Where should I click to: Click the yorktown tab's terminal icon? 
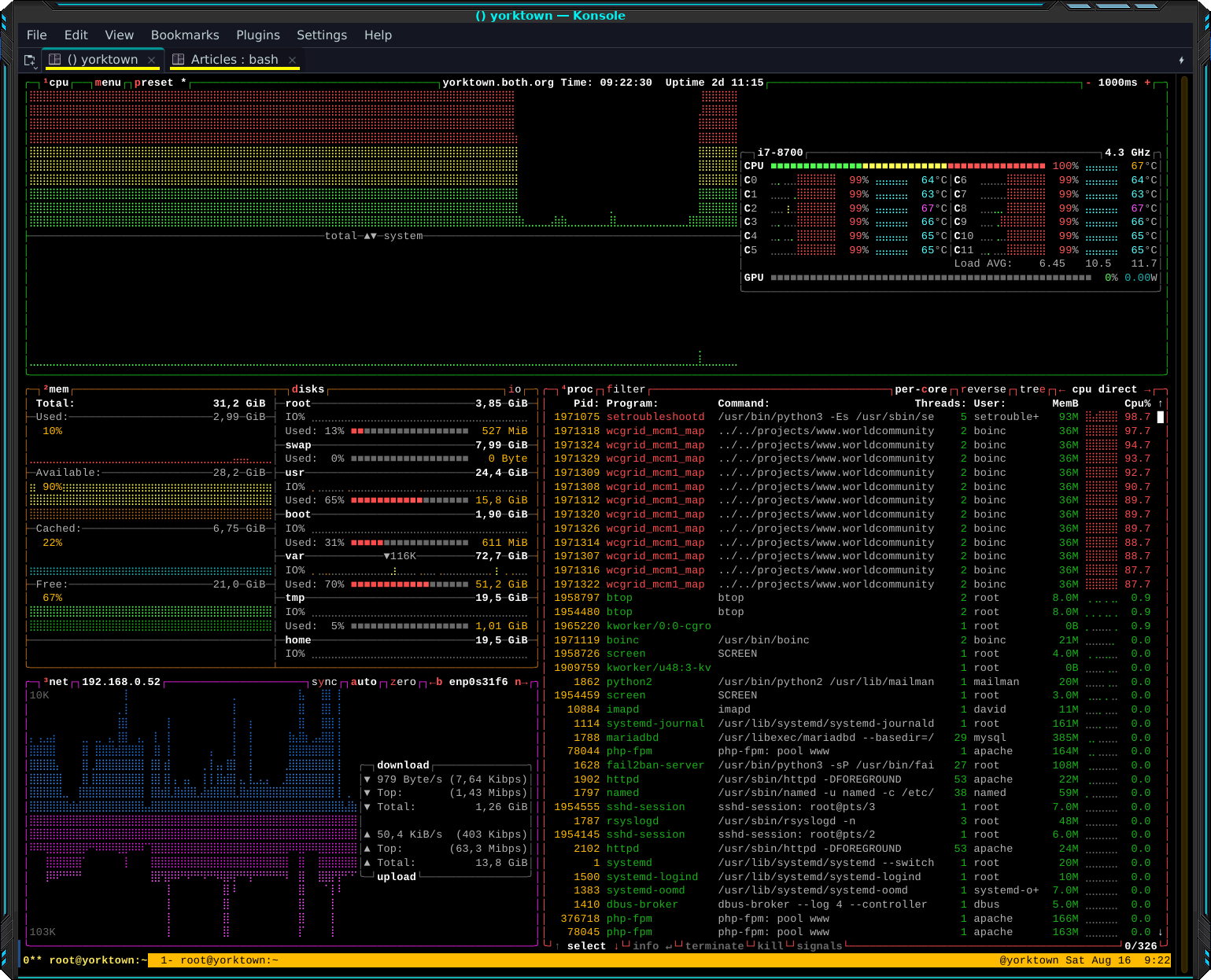click(55, 59)
